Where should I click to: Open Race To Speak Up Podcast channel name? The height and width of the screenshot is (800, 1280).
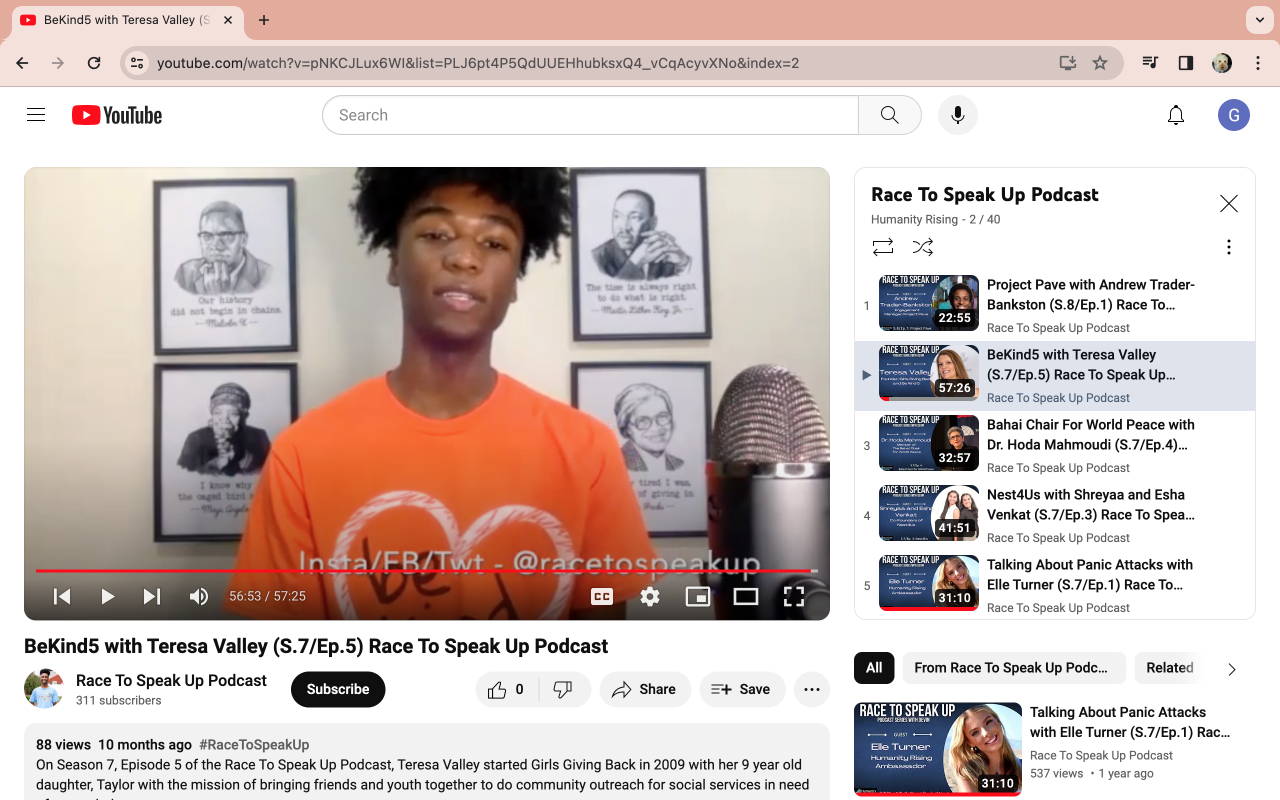pos(171,680)
